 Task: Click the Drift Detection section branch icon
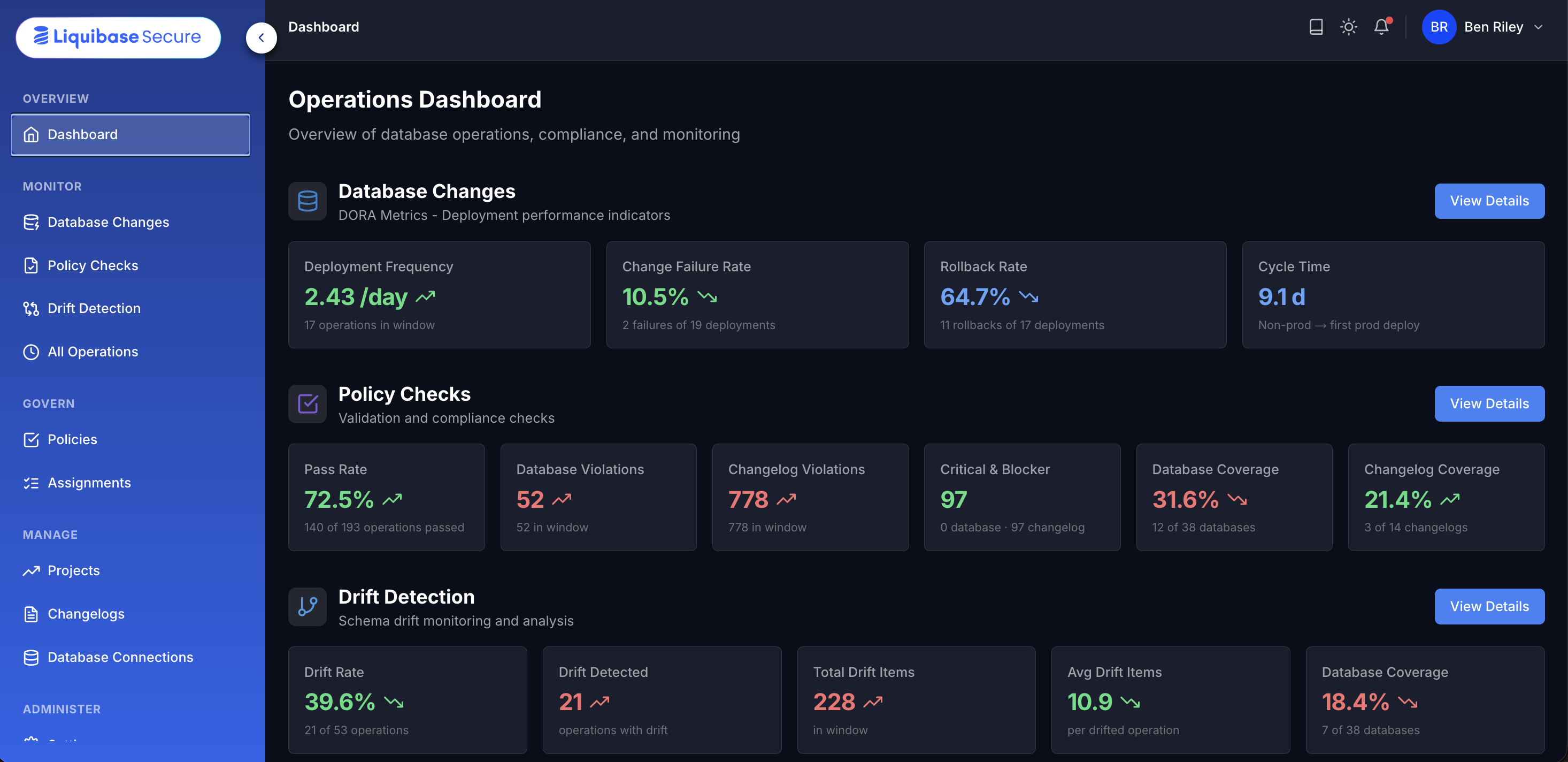click(308, 607)
